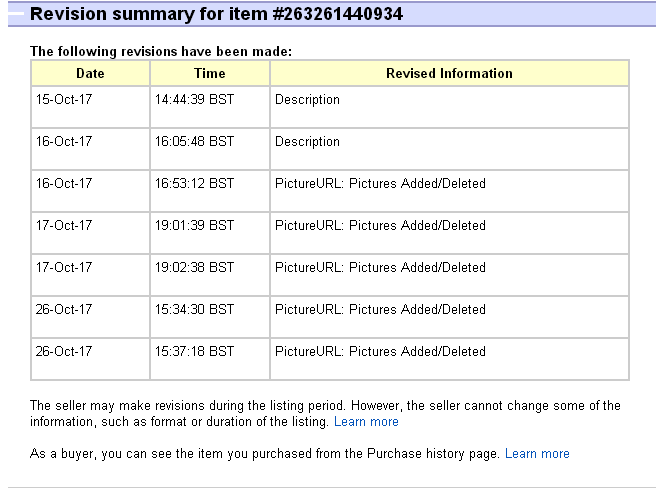This screenshot has width=656, height=488.
Task: Click Learn more link about seller revisions
Action: coord(366,422)
